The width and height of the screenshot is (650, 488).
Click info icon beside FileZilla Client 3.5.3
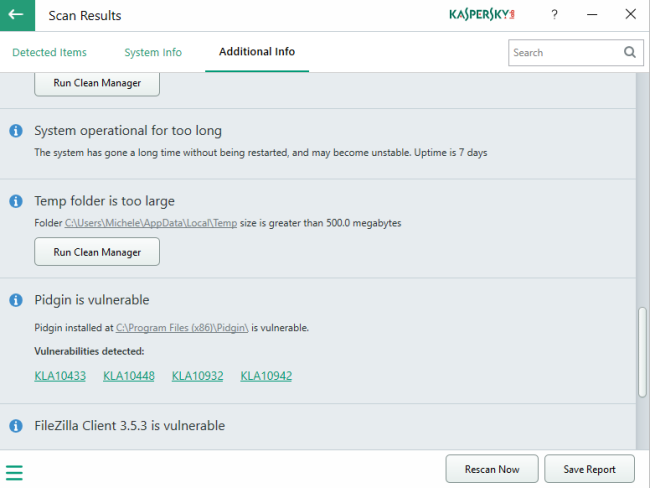[16, 426]
